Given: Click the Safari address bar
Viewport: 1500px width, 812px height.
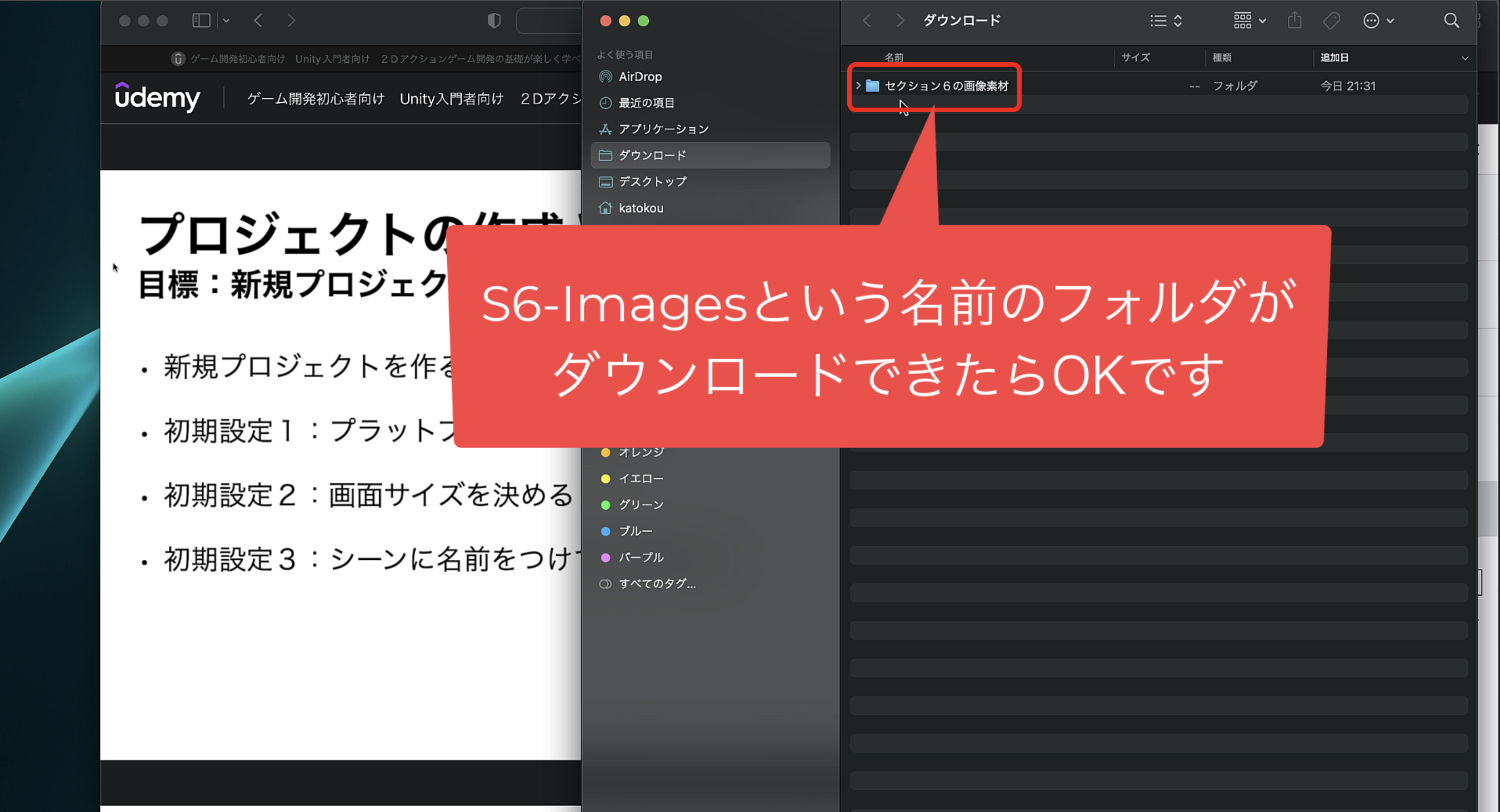Looking at the screenshot, I should (550, 20).
